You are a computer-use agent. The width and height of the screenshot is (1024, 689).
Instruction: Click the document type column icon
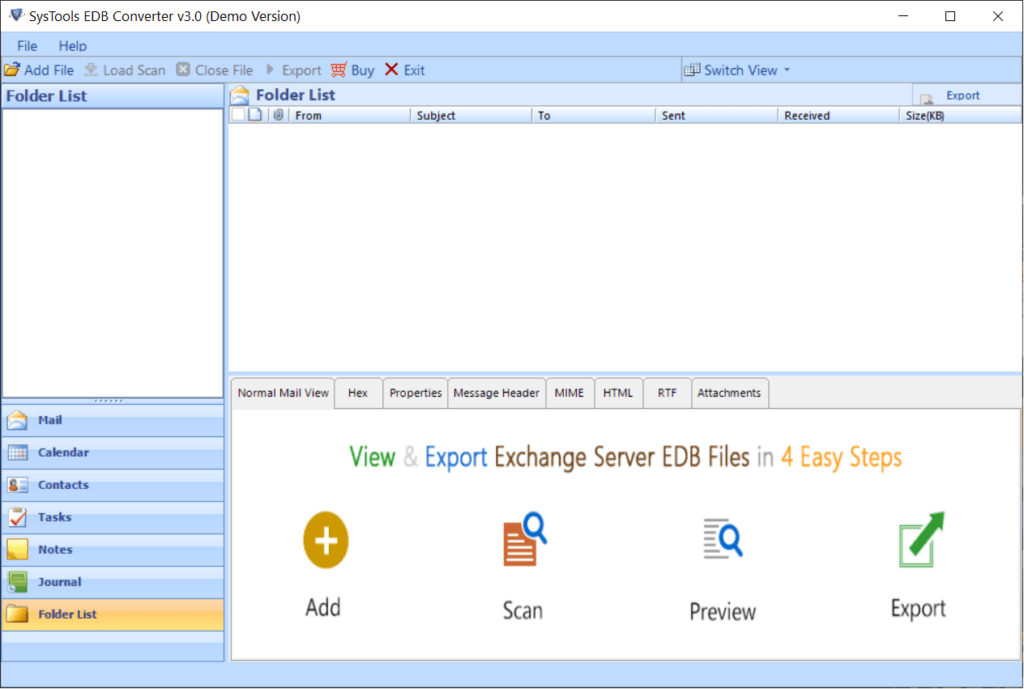255,115
